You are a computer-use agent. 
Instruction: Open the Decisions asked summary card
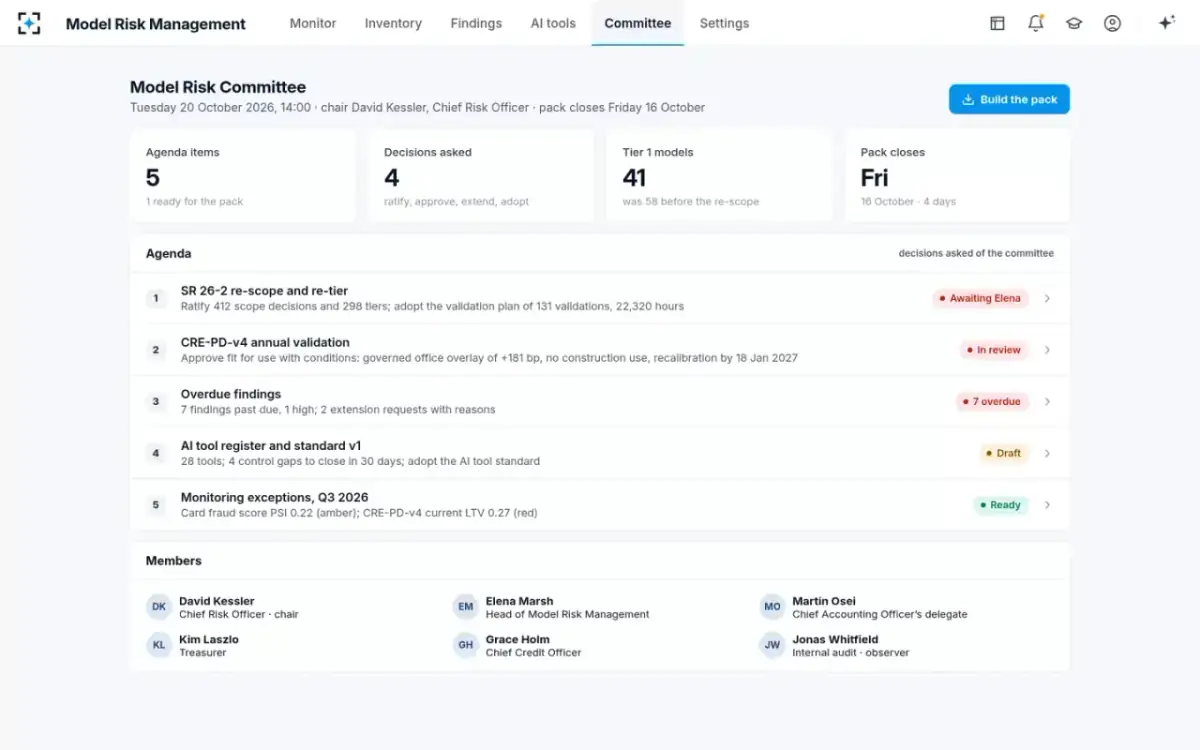(x=481, y=175)
